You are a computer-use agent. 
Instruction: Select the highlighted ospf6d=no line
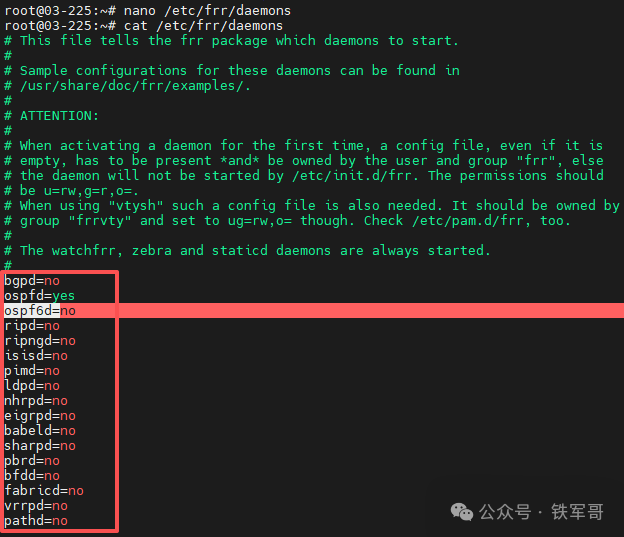coord(40,311)
